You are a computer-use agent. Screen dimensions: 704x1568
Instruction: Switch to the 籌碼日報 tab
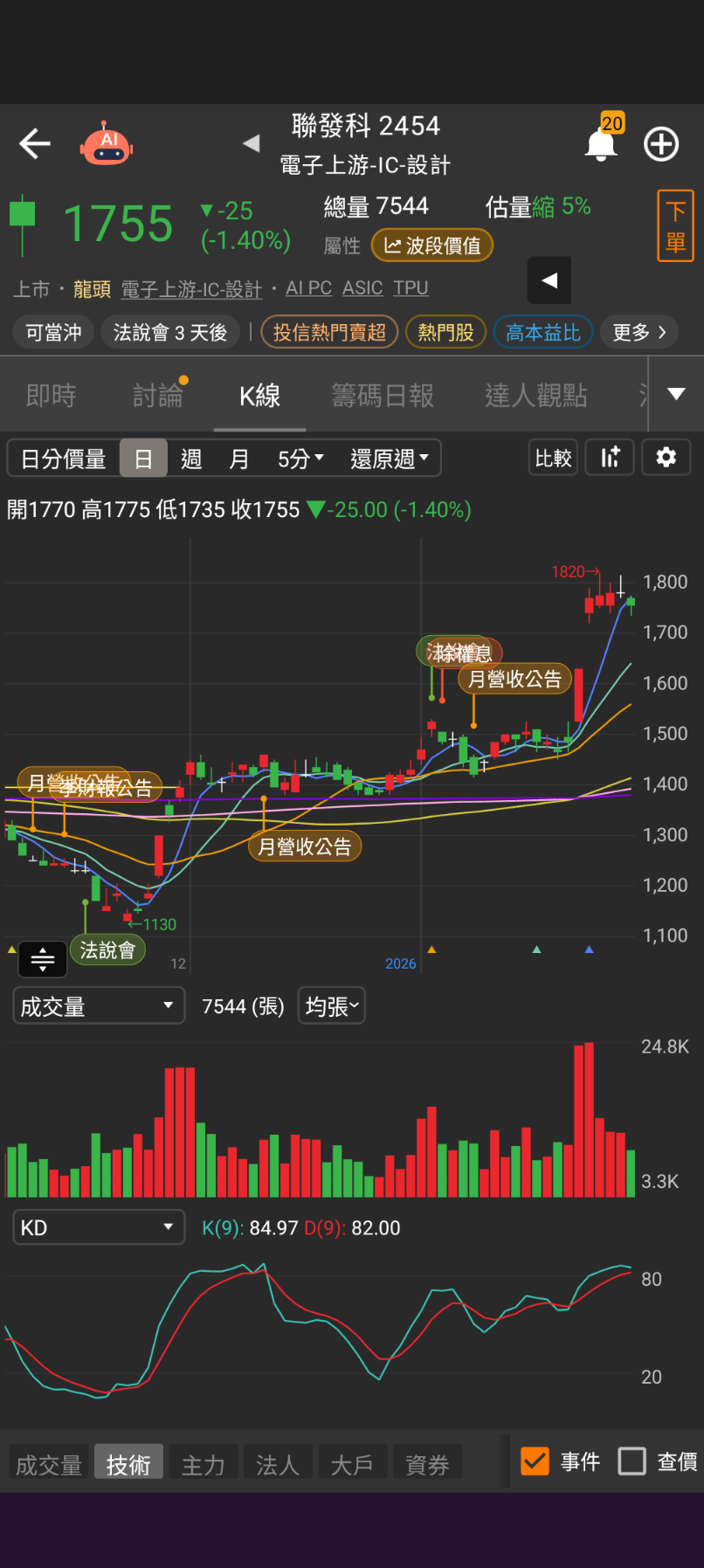(x=383, y=396)
